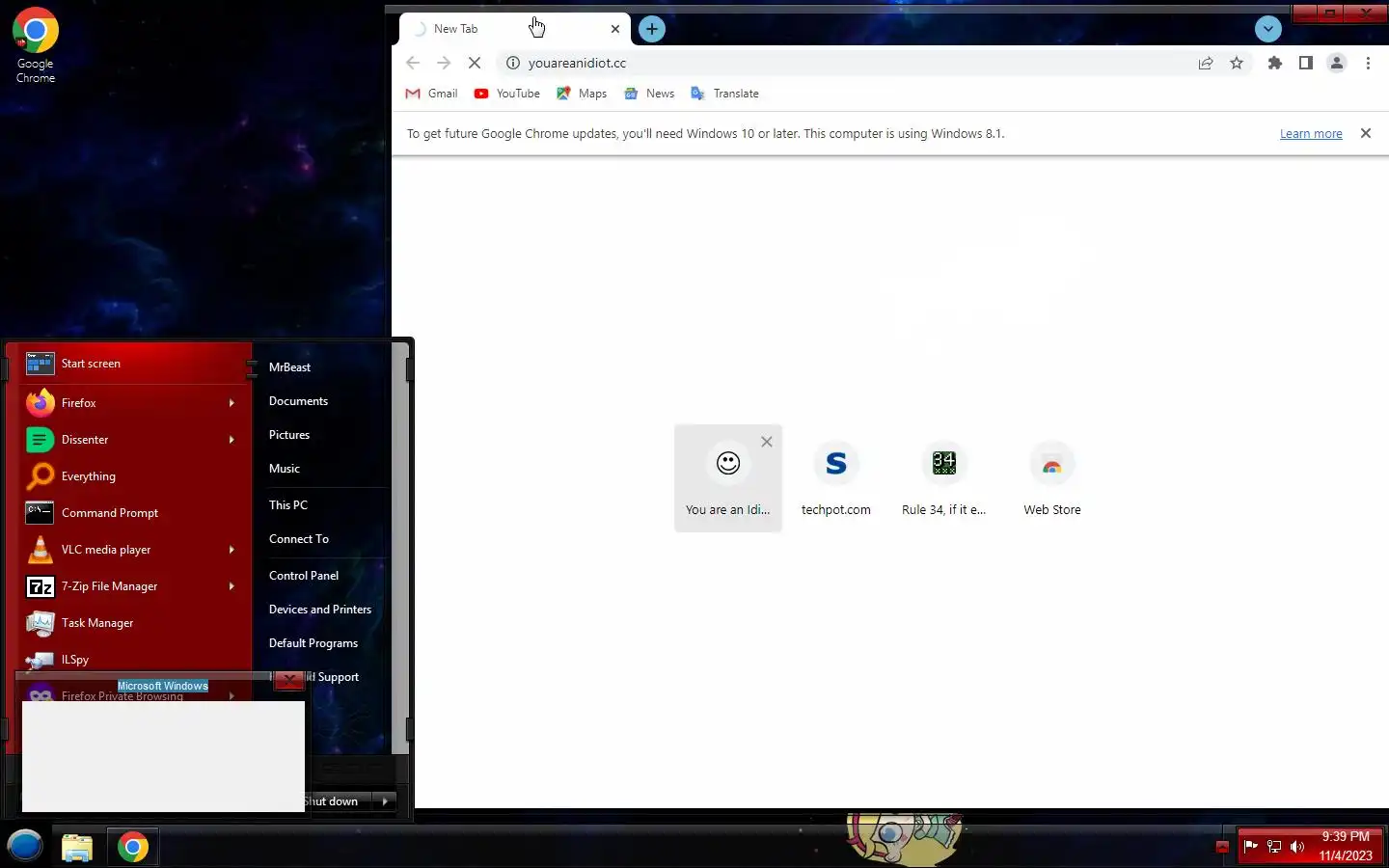Open Command Prompt from Start menu
Viewport: 1389px width, 868px height.
(133, 513)
